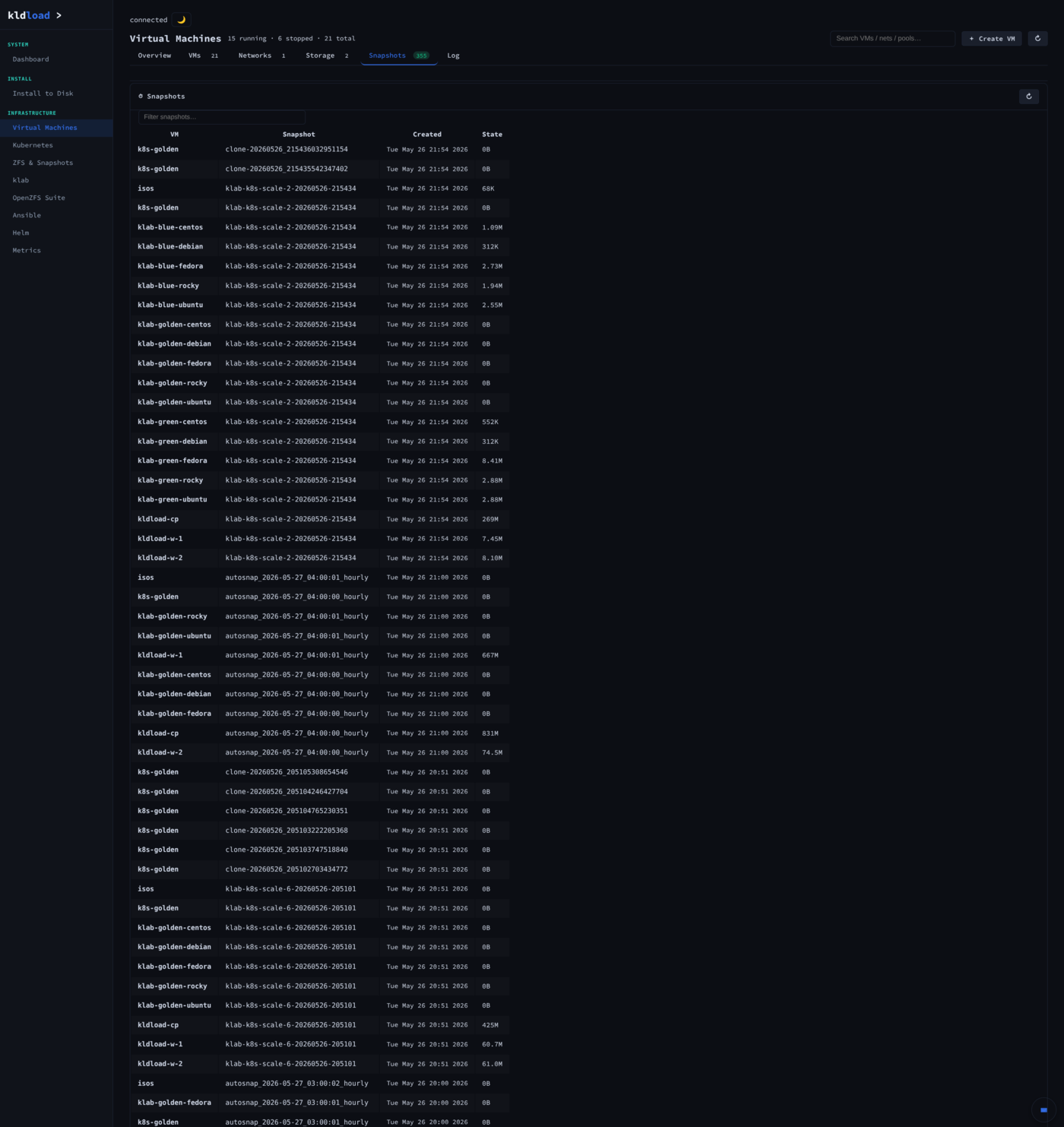Open ZFS & Snapshots page
Image resolution: width=1064 pixels, height=1127 pixels.
click(x=56, y=163)
